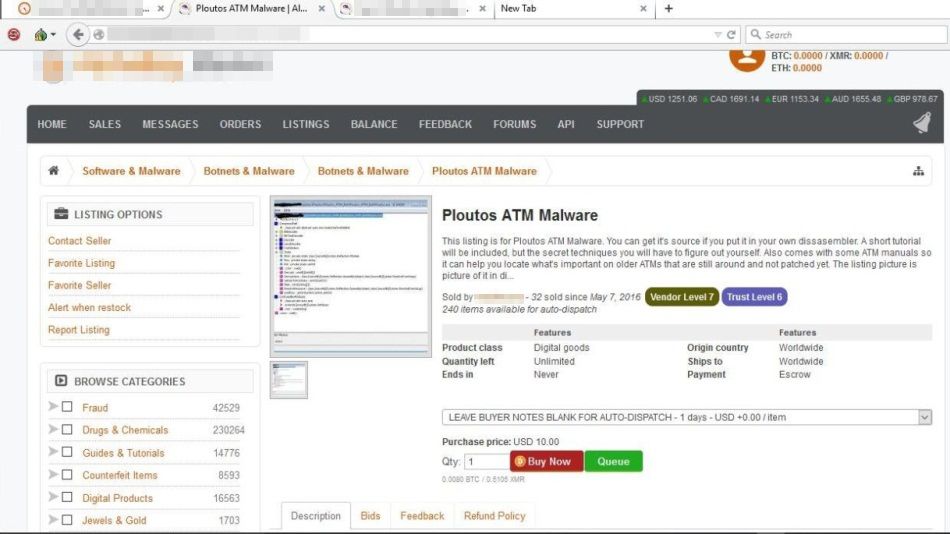950x534 pixels.
Task: Expand the Jewels & Gold category arrow
Action: tap(53, 520)
